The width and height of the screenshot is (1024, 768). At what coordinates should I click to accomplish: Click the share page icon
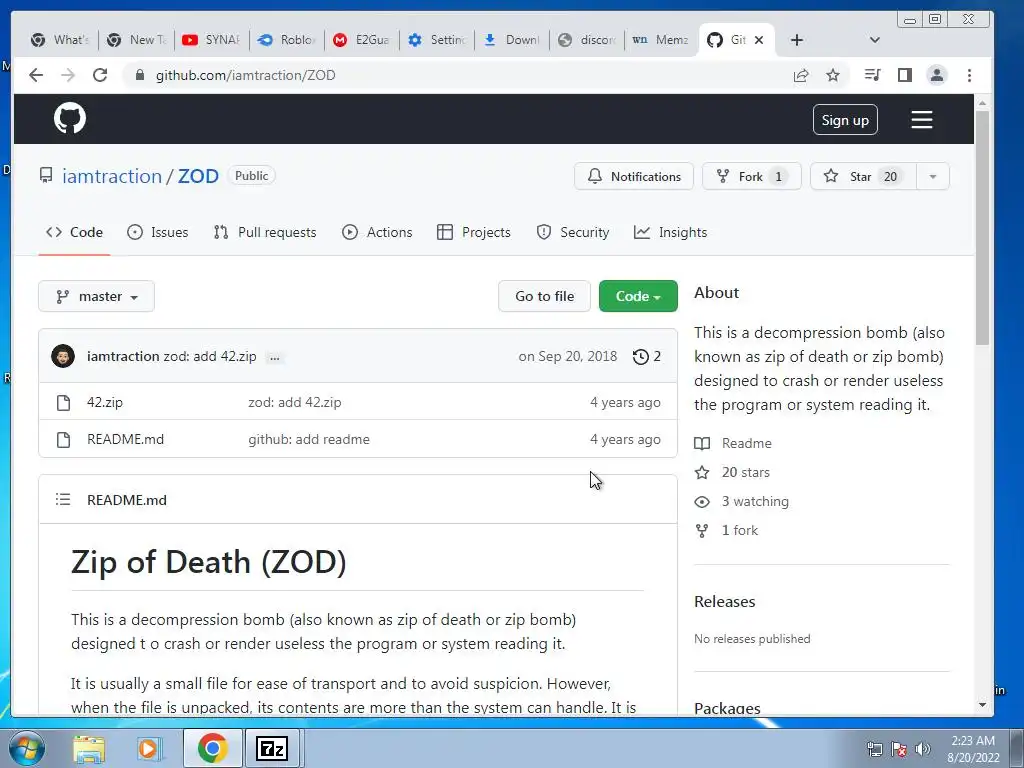pos(801,75)
